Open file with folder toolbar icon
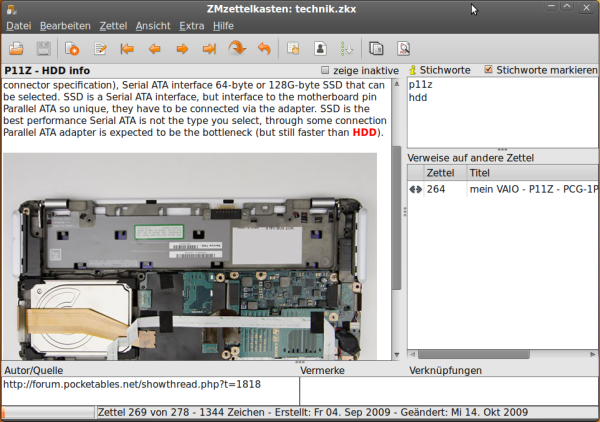Image resolution: width=600 pixels, height=422 pixels. tap(16, 49)
